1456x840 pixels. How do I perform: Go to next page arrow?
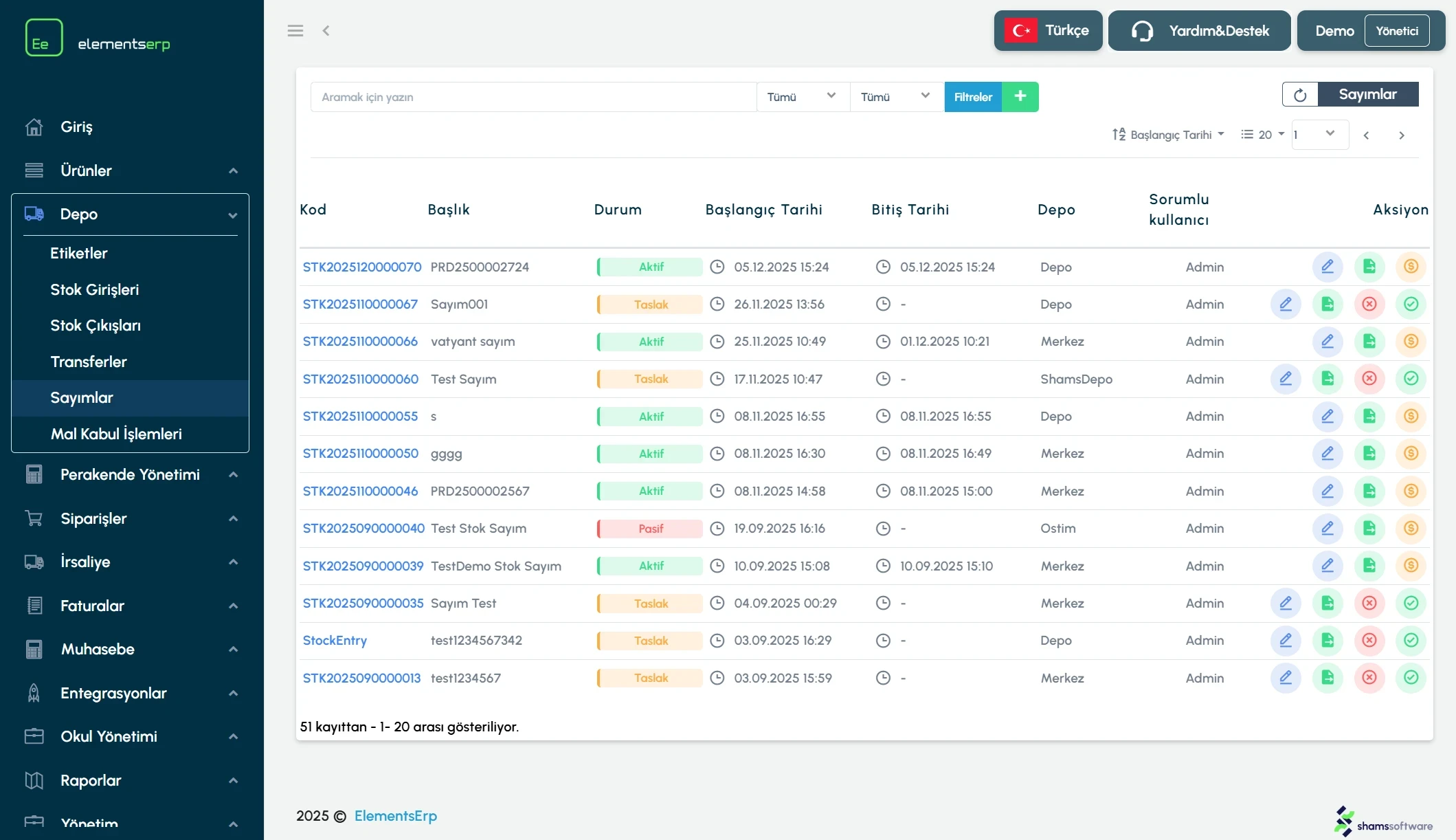click(x=1401, y=135)
